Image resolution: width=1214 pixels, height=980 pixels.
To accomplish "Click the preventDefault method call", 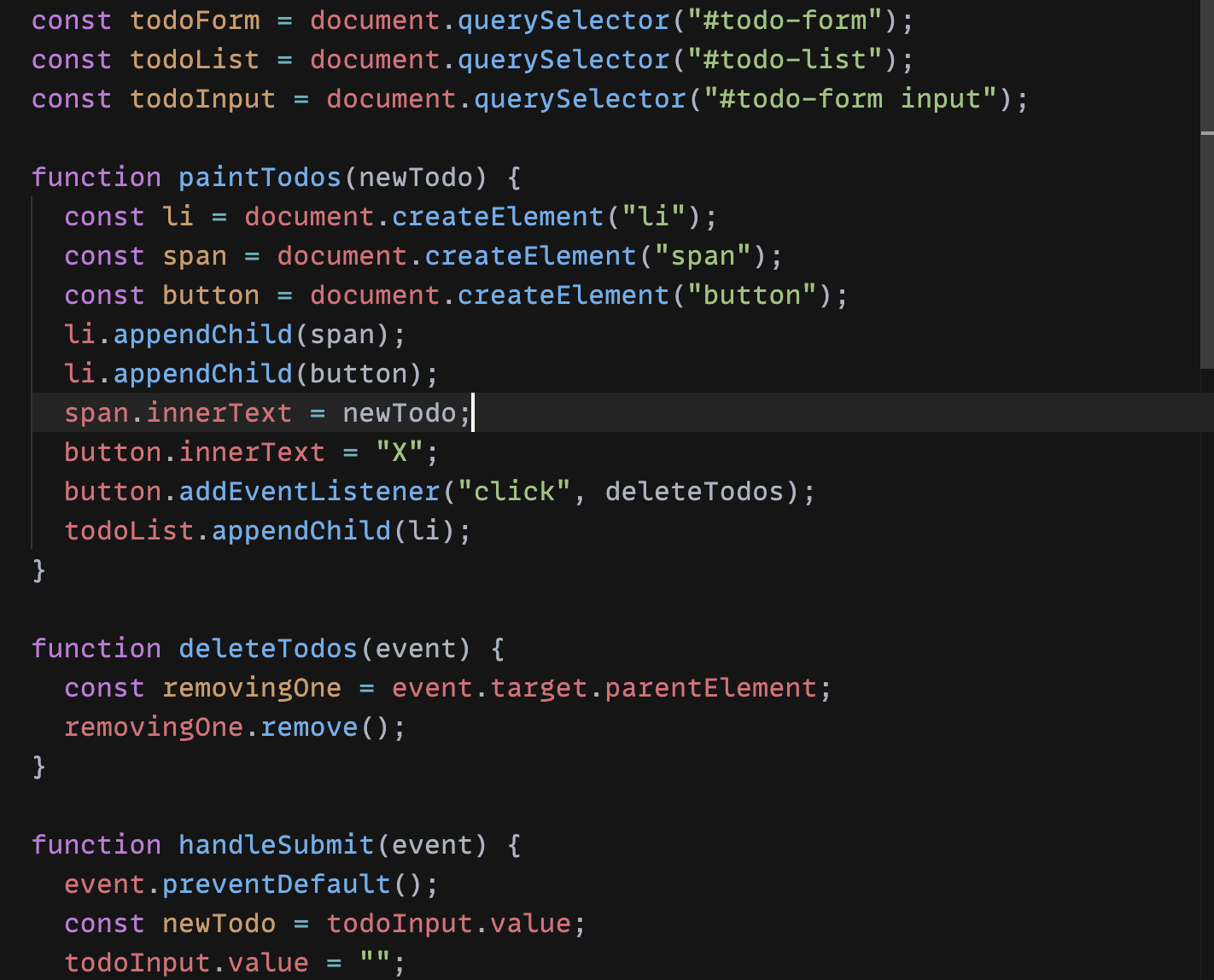I will pyautogui.click(x=276, y=884).
